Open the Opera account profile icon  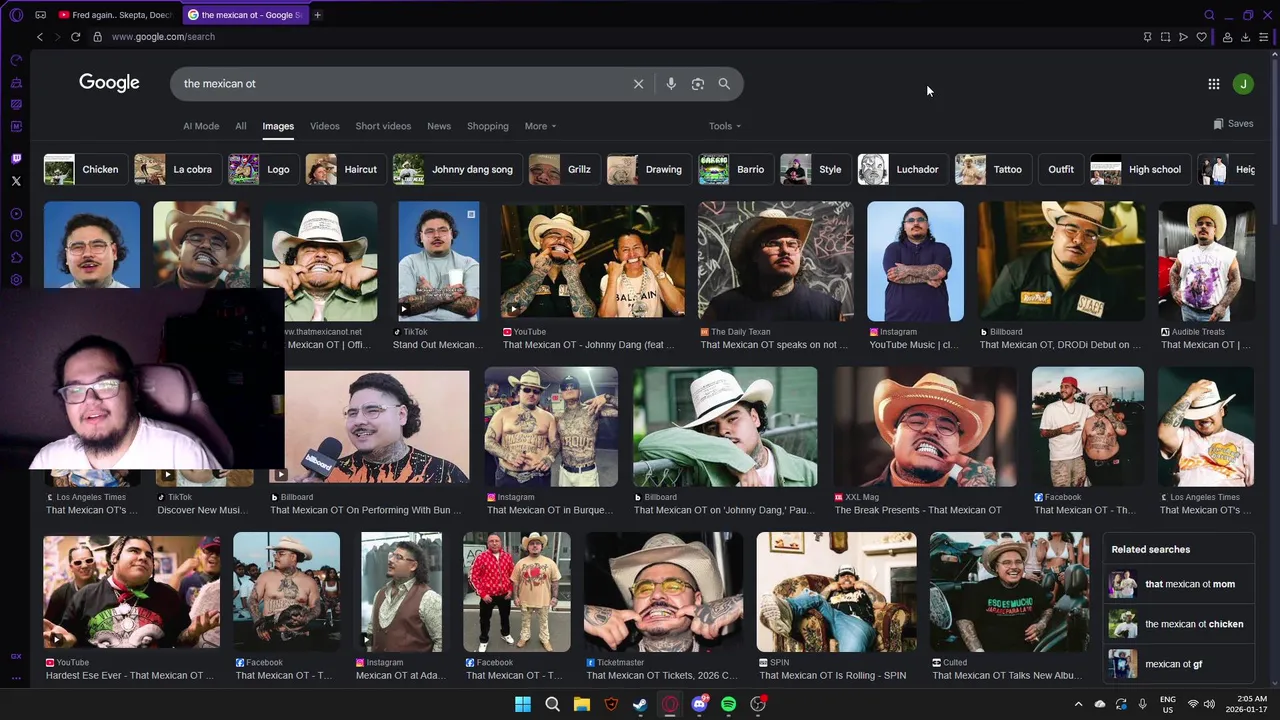click(1227, 37)
